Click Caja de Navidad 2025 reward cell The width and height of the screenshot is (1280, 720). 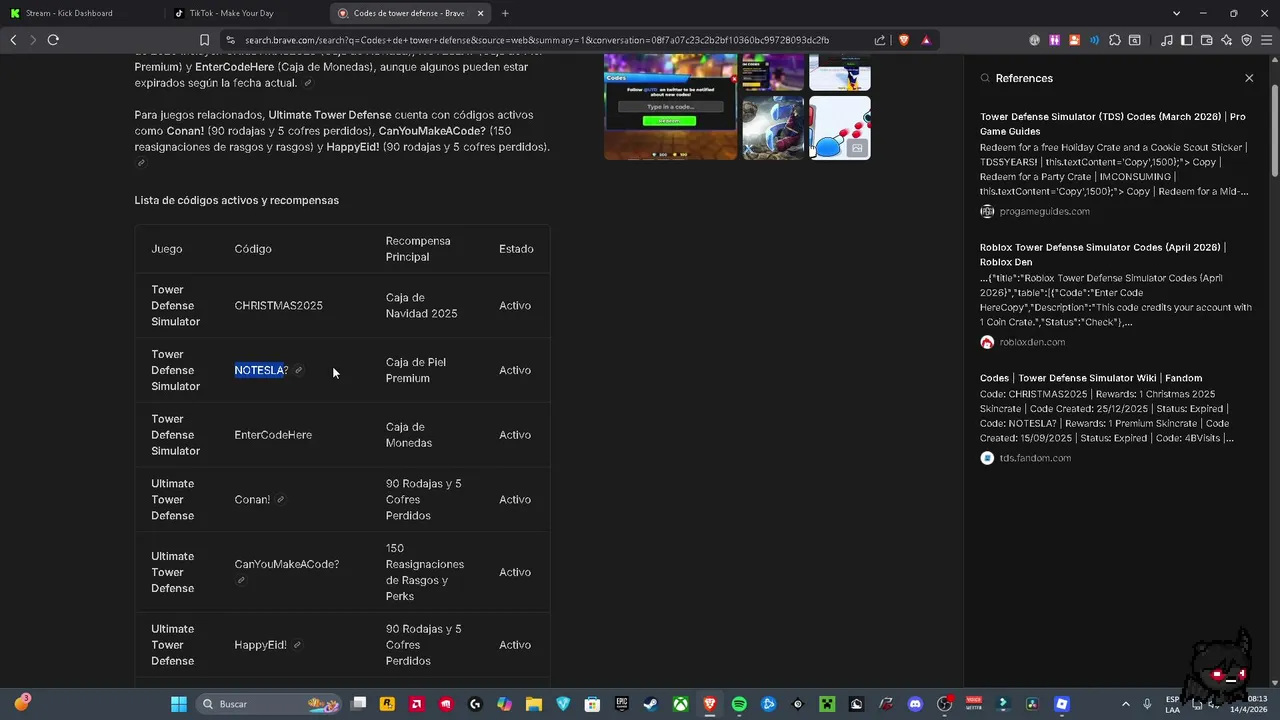point(421,306)
